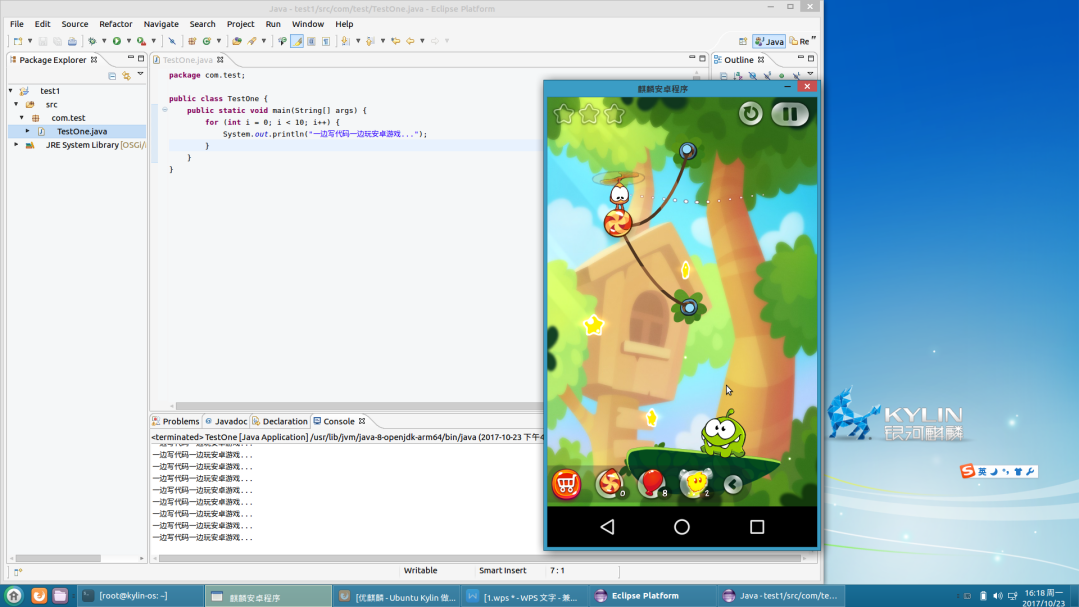Open the Run button dropdown arrow
The height and width of the screenshot is (607, 1079).
point(128,41)
